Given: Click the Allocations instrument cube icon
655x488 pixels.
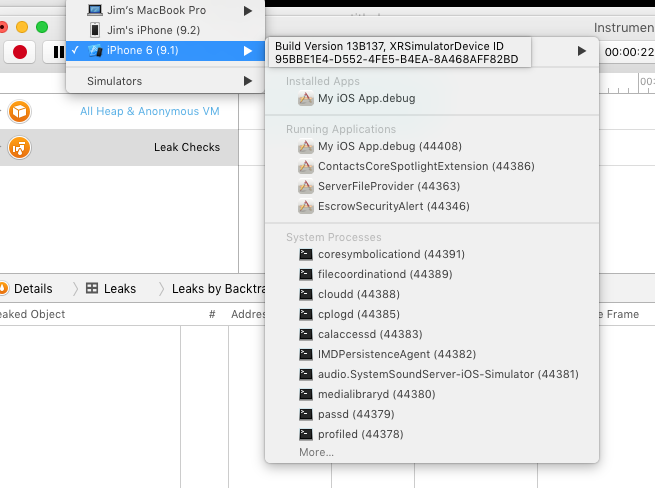Looking at the screenshot, I should [20, 112].
